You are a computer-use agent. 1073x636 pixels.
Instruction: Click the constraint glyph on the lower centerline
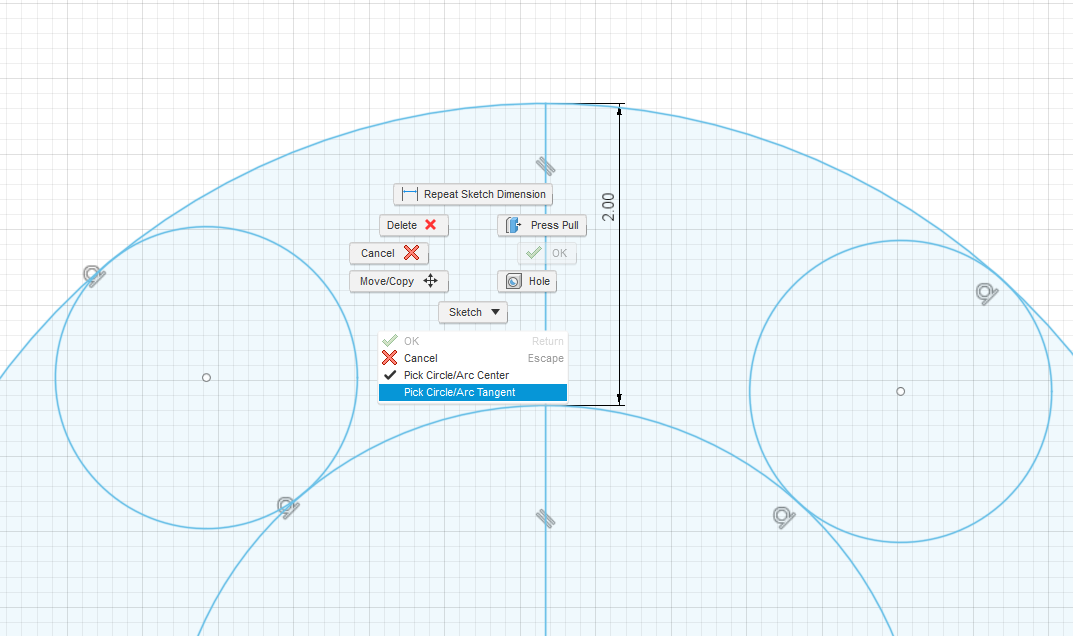pos(544,517)
